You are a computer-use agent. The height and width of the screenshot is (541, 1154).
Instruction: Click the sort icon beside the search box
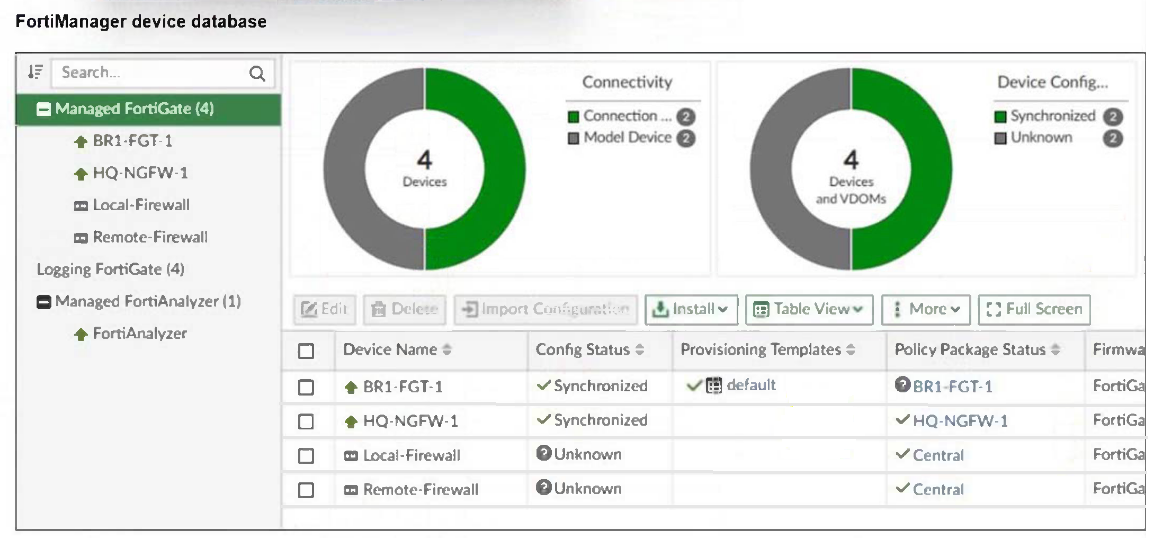36,73
